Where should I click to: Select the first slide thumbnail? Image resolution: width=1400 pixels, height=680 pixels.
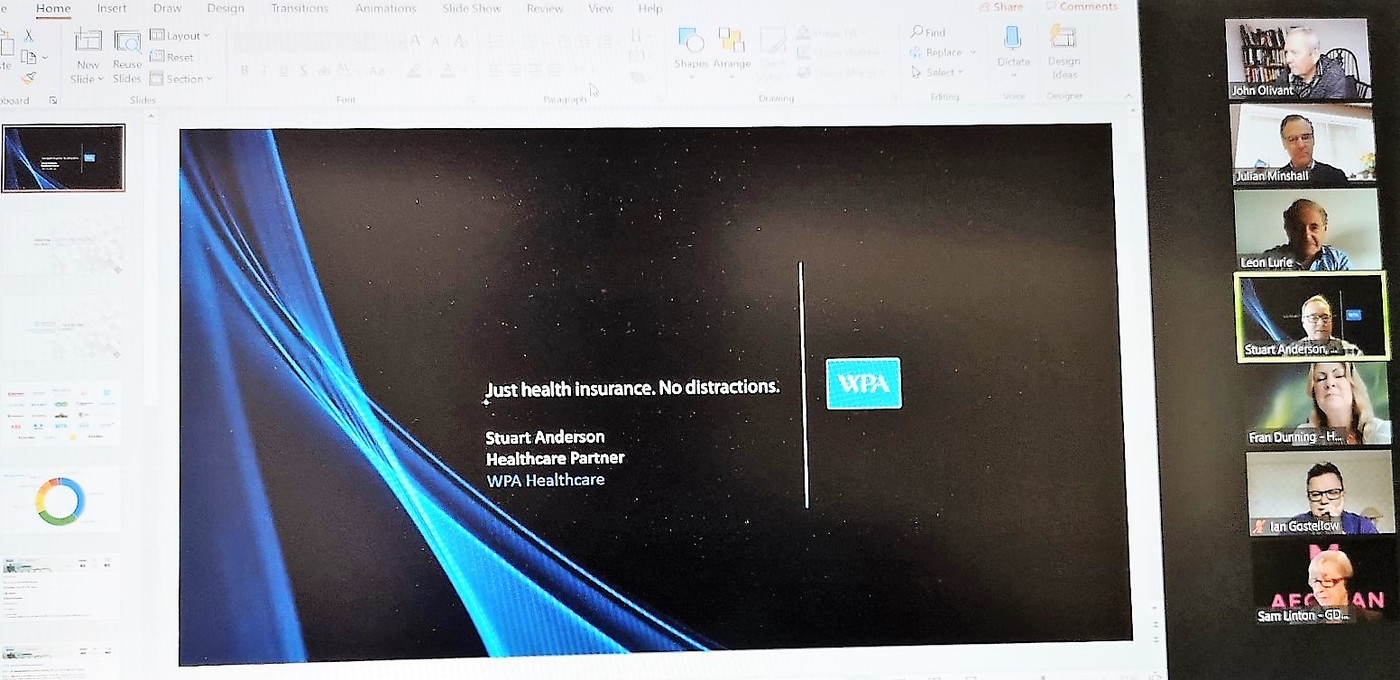63,158
